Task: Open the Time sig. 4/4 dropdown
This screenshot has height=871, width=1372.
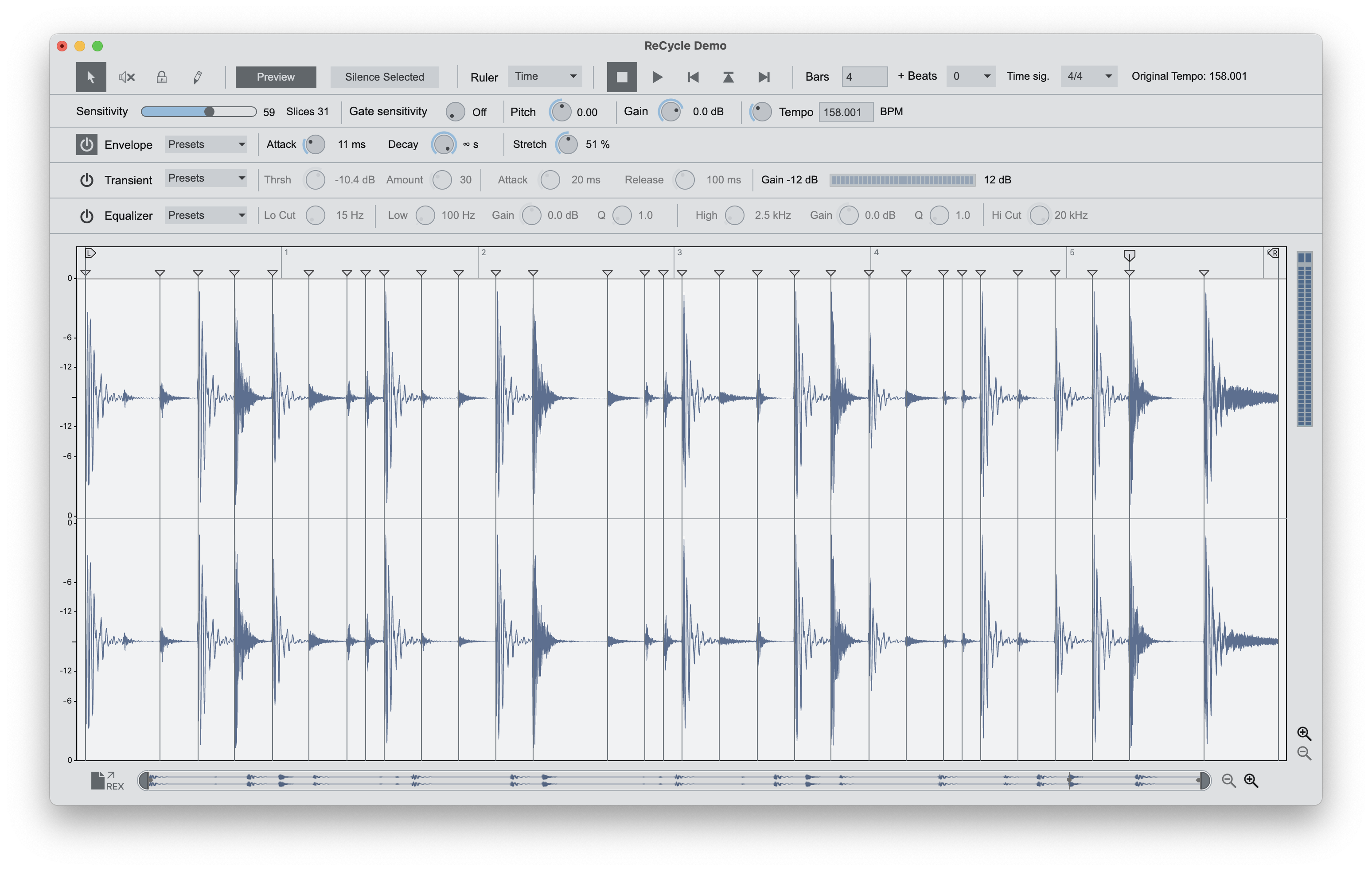Action: (1088, 76)
